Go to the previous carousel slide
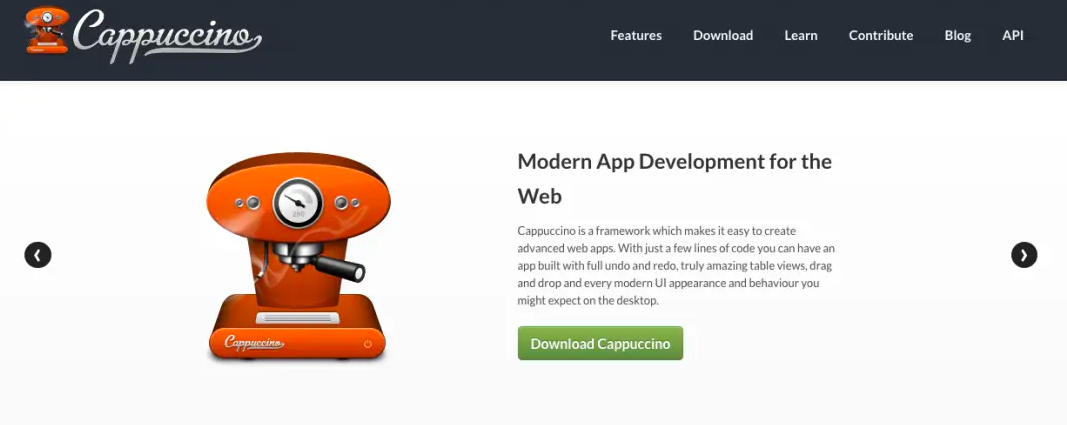 38,255
